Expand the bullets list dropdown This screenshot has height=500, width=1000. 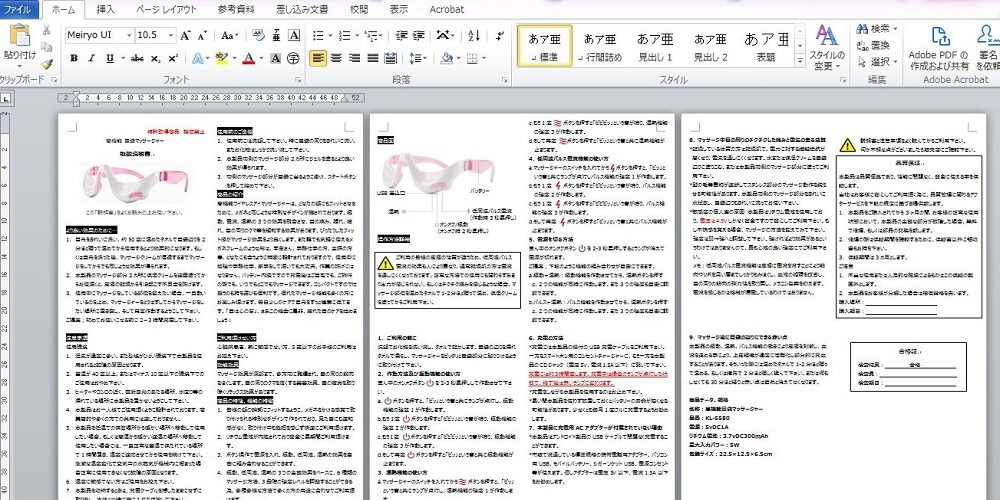[x=330, y=35]
